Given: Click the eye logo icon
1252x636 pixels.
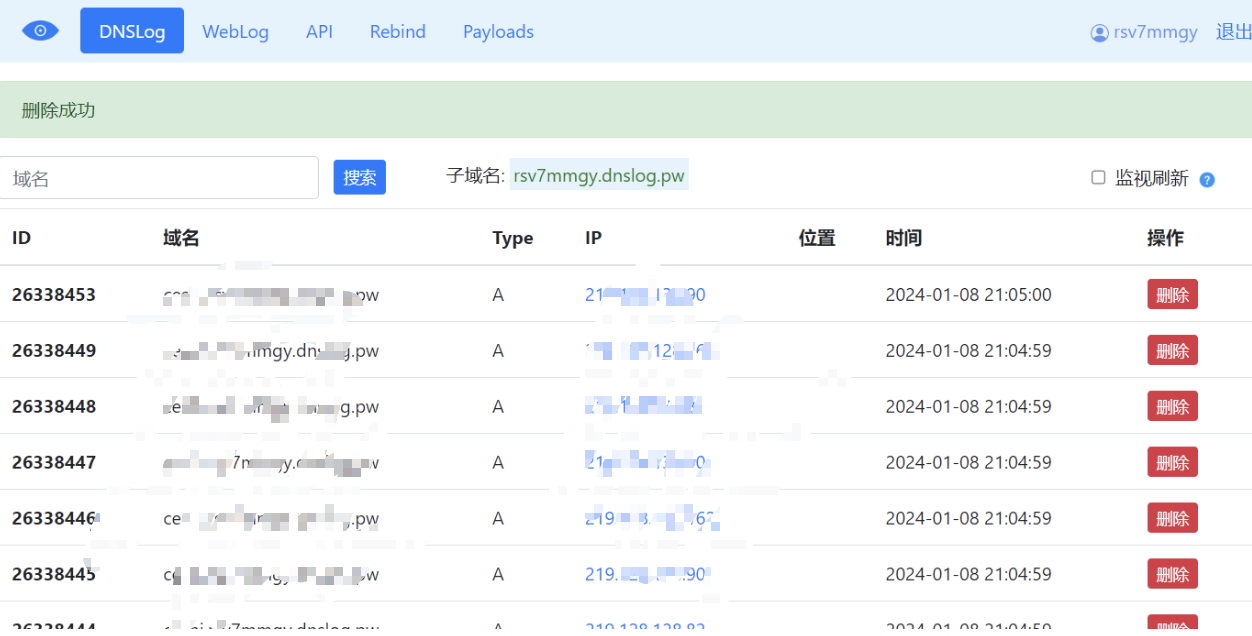Looking at the screenshot, I should pos(40,31).
